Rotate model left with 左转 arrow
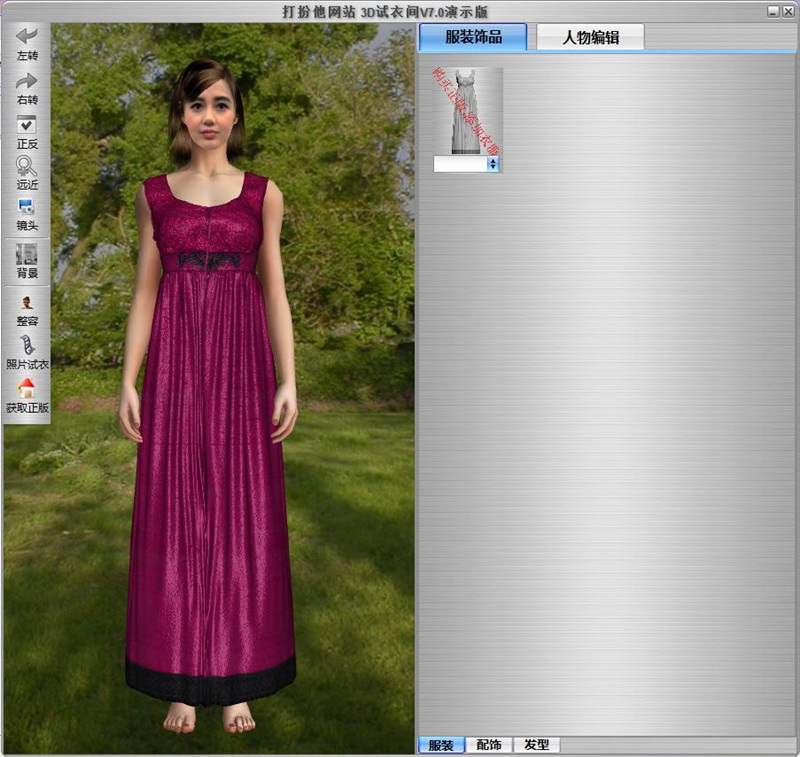Viewport: 800px width, 757px height. (27, 37)
